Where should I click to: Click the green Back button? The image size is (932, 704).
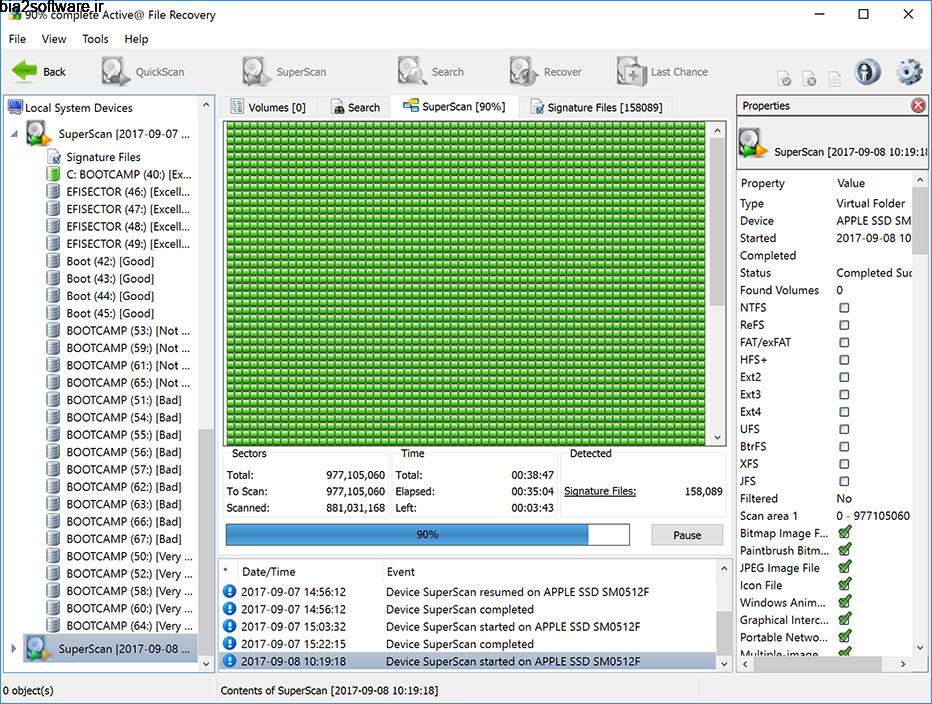click(38, 71)
